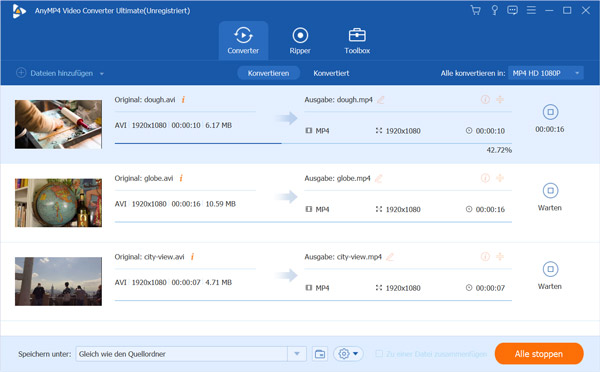Open the shopping cart purchase icon
The height and width of the screenshot is (372, 600).
476,10
